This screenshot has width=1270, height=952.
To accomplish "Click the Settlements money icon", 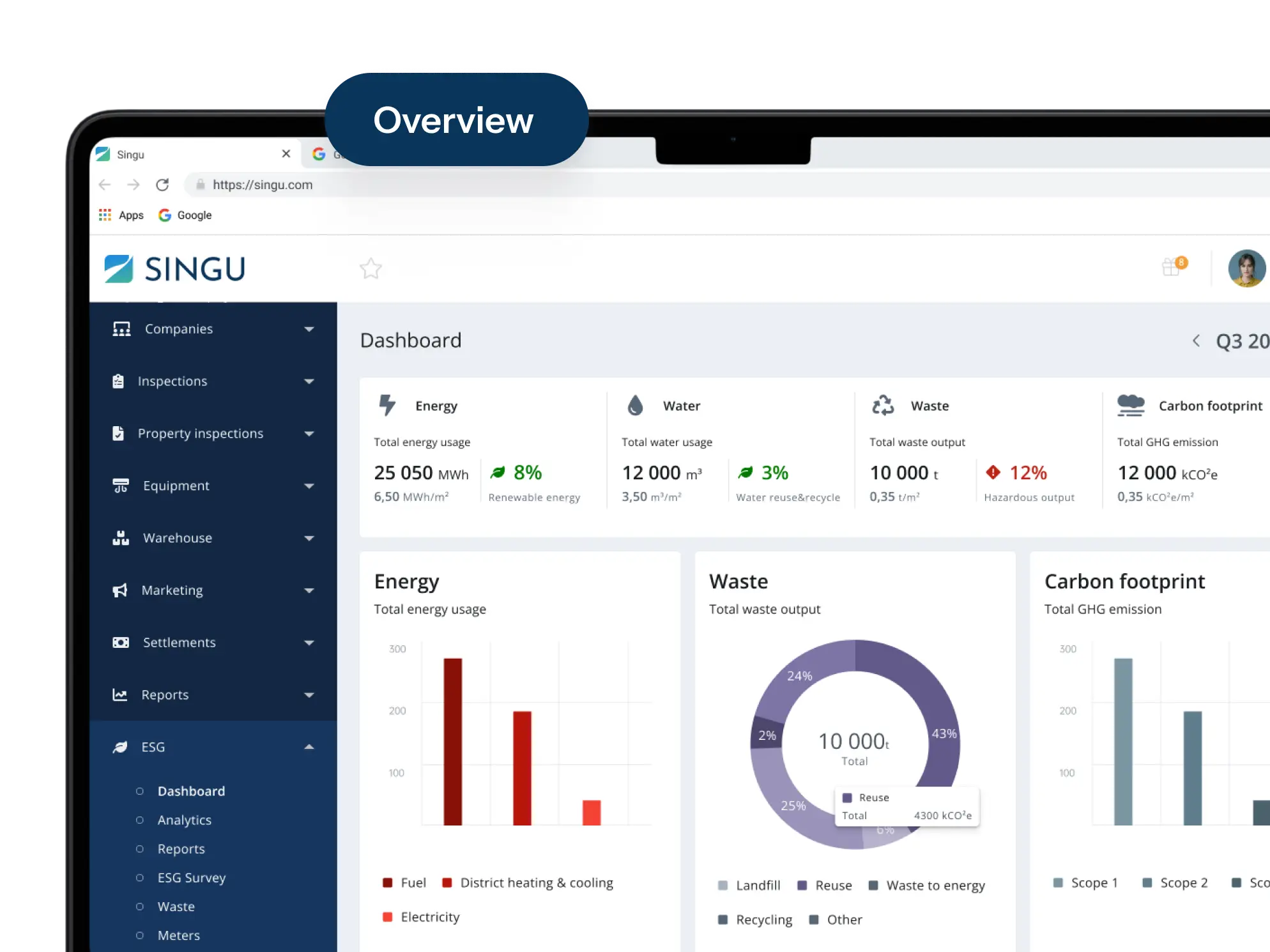I will pyautogui.click(x=121, y=643).
